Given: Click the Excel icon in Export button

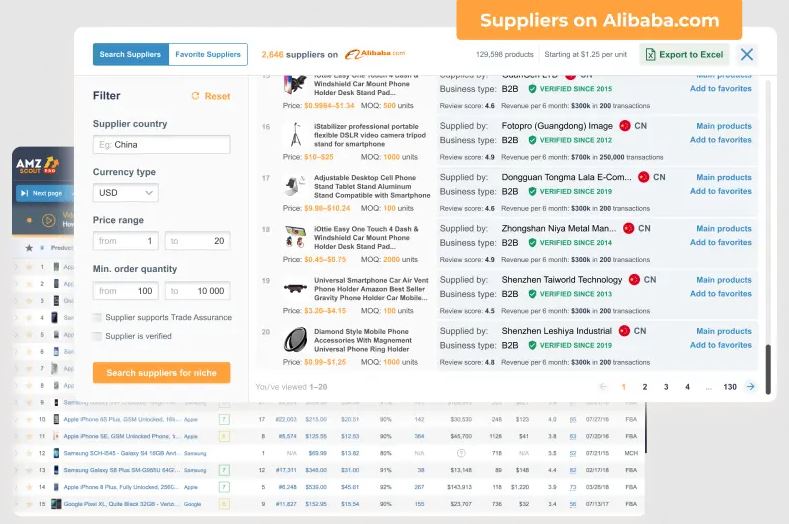Looking at the screenshot, I should pyautogui.click(x=650, y=54).
